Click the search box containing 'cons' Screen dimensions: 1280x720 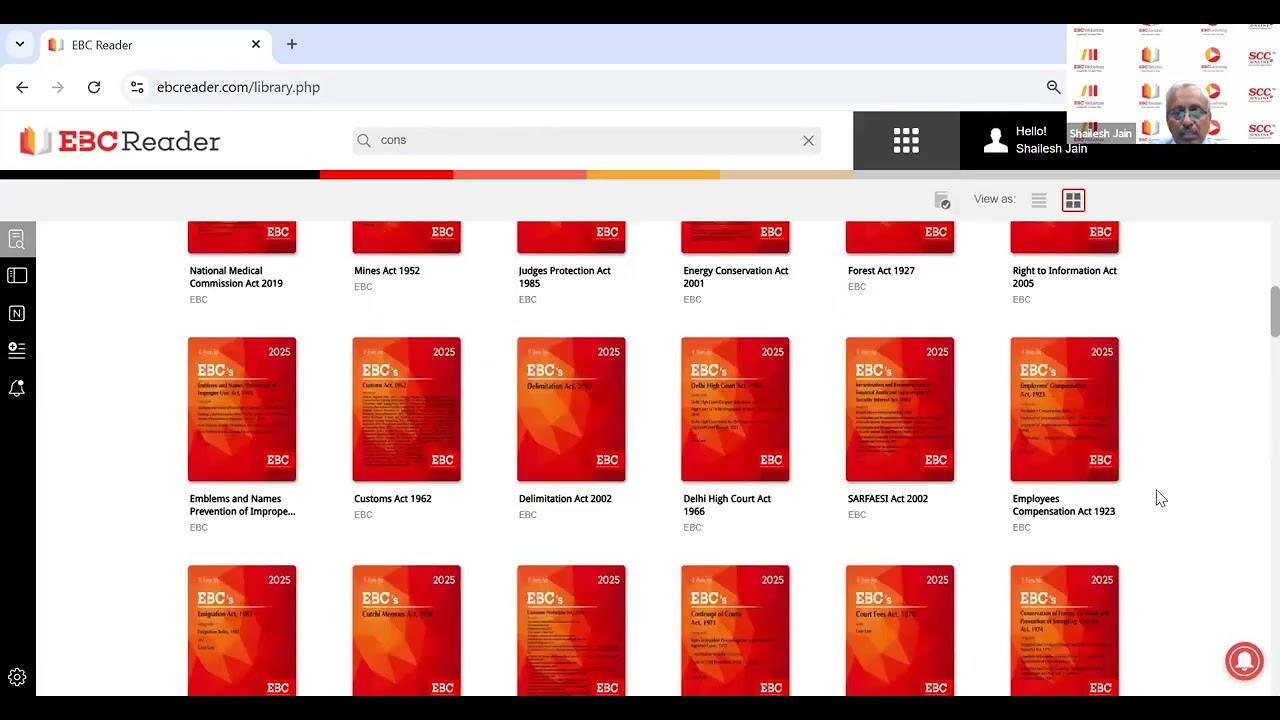[x=587, y=140]
